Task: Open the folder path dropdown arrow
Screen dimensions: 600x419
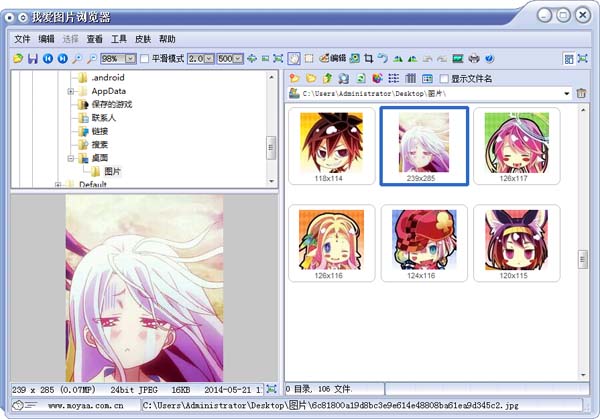Action: click(567, 93)
